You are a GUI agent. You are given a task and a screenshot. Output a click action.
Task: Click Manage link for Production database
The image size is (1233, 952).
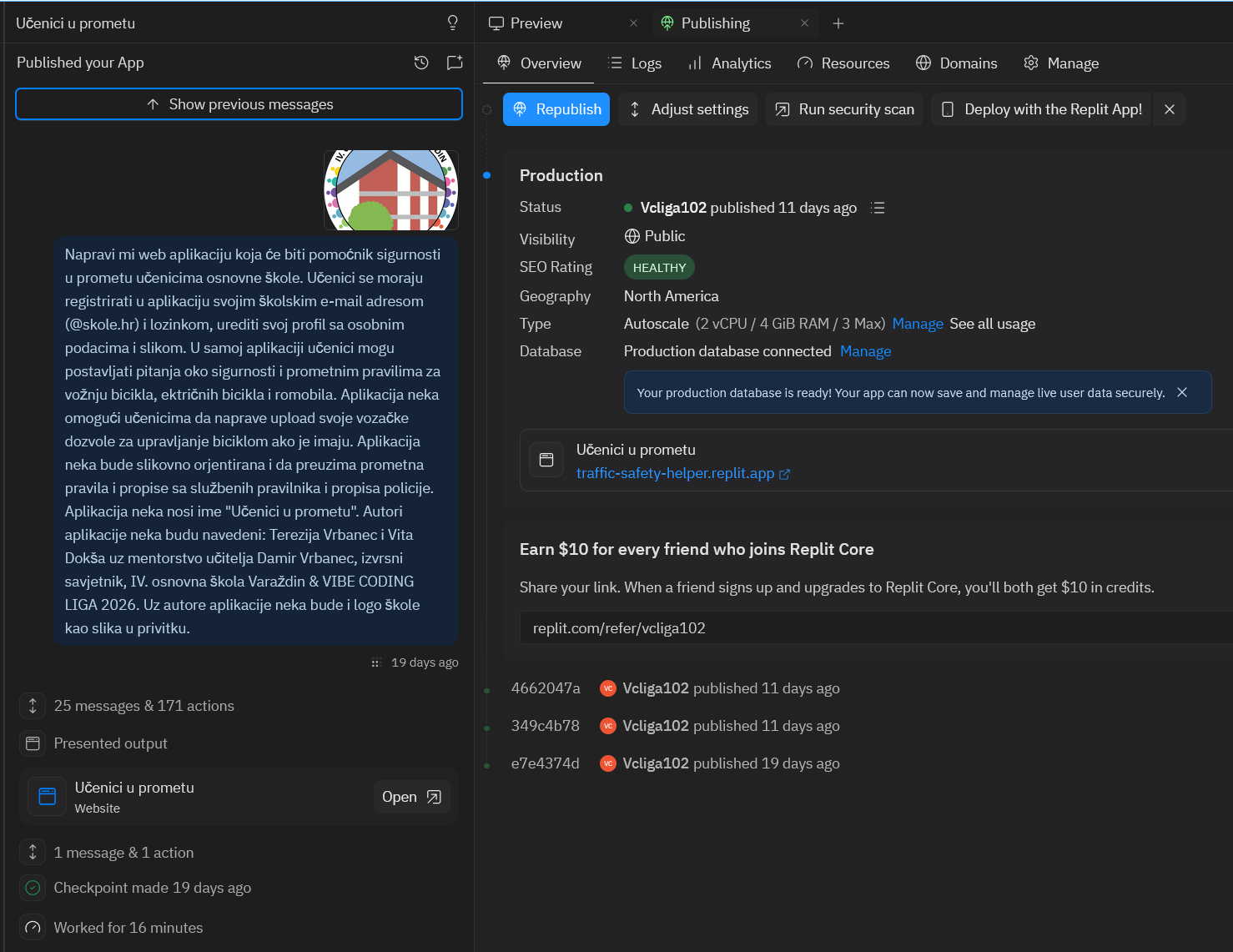866,351
